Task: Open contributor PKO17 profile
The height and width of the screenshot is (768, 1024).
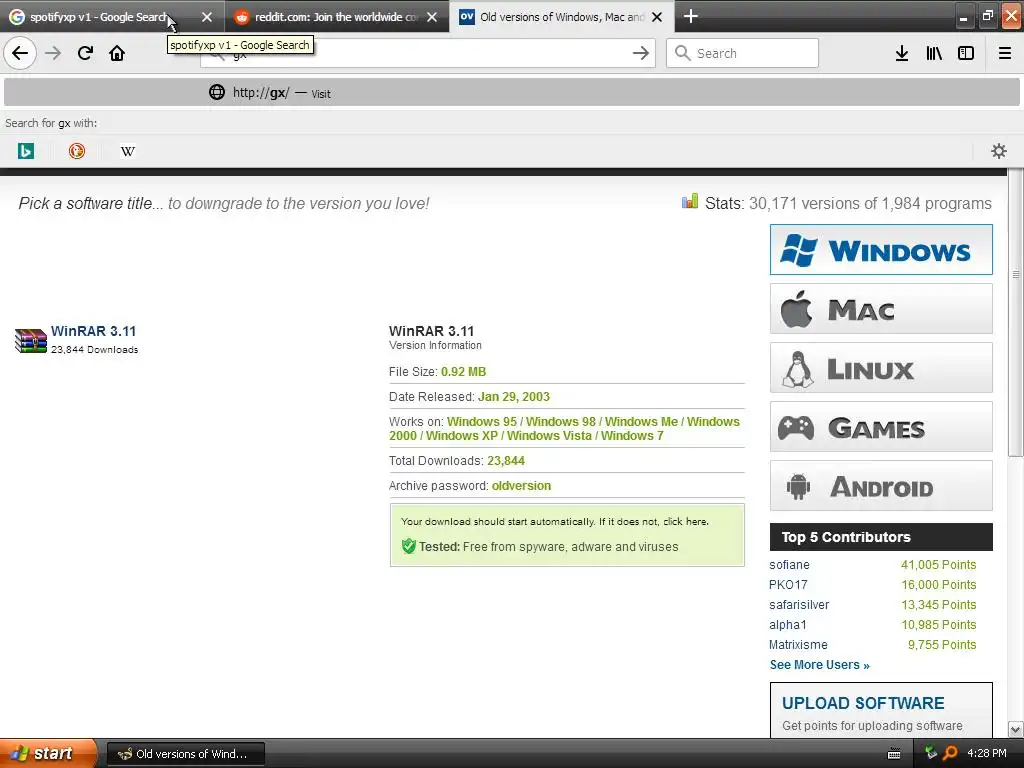Action: (788, 584)
